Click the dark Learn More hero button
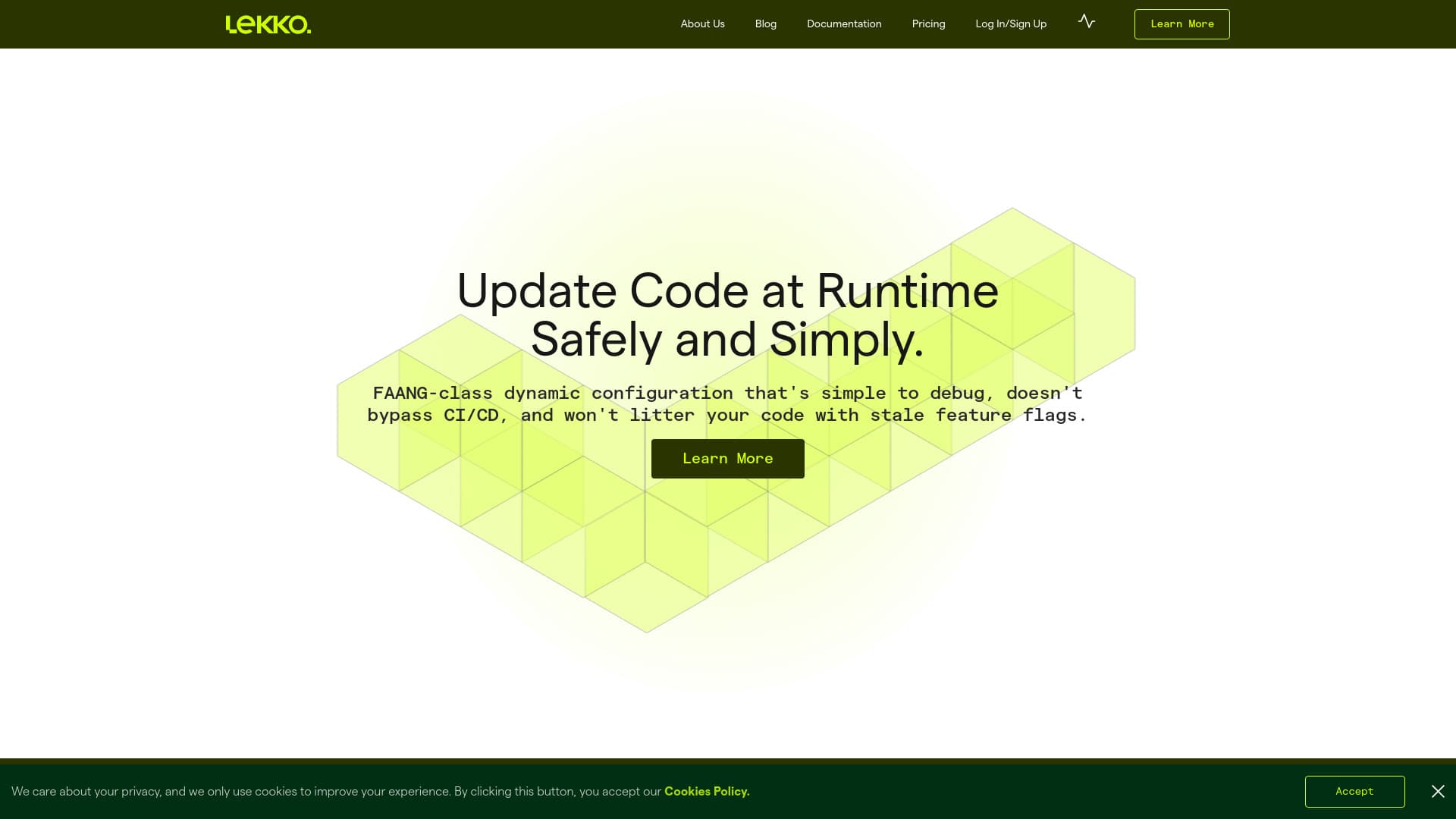Screen dimensions: 1456x819 click(x=727, y=459)
